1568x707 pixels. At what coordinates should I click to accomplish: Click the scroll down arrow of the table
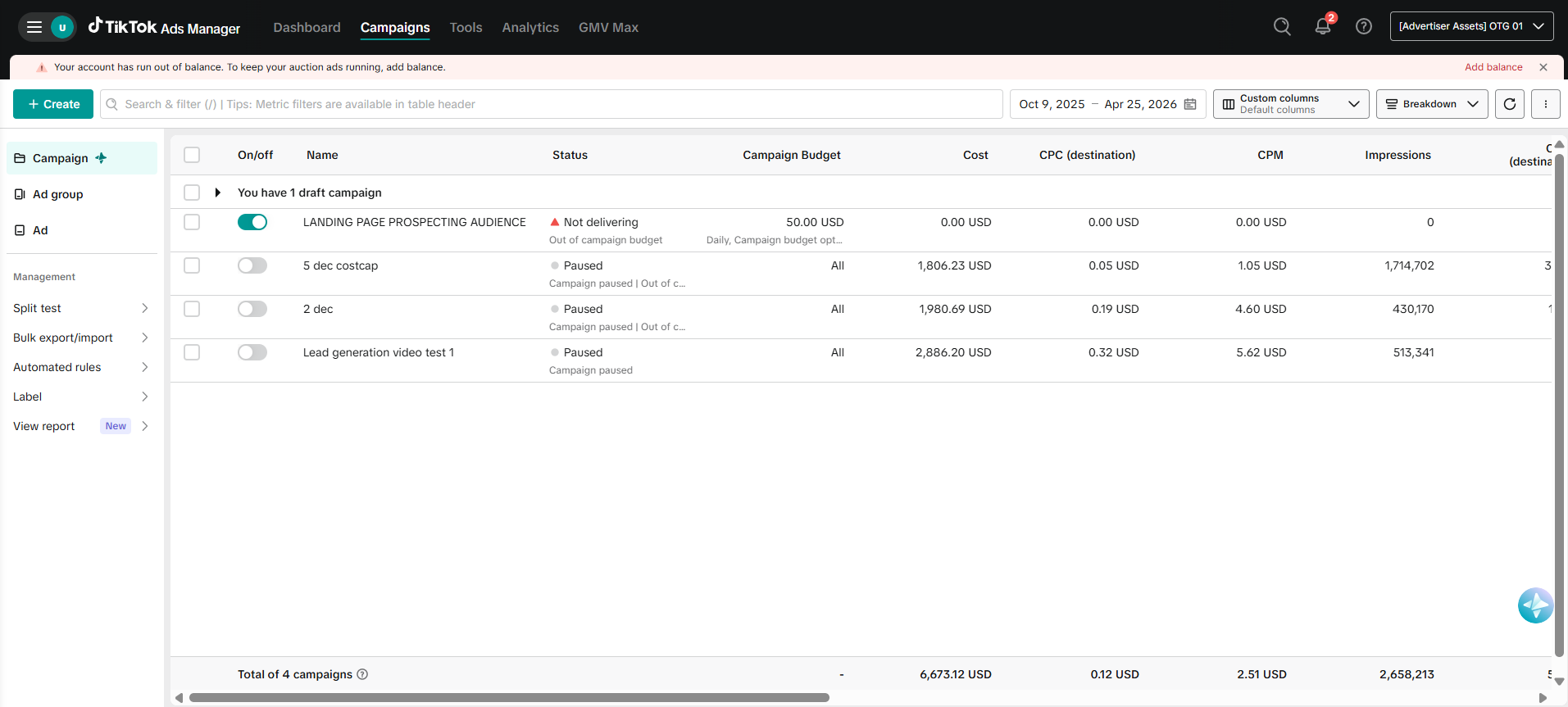click(x=1559, y=681)
